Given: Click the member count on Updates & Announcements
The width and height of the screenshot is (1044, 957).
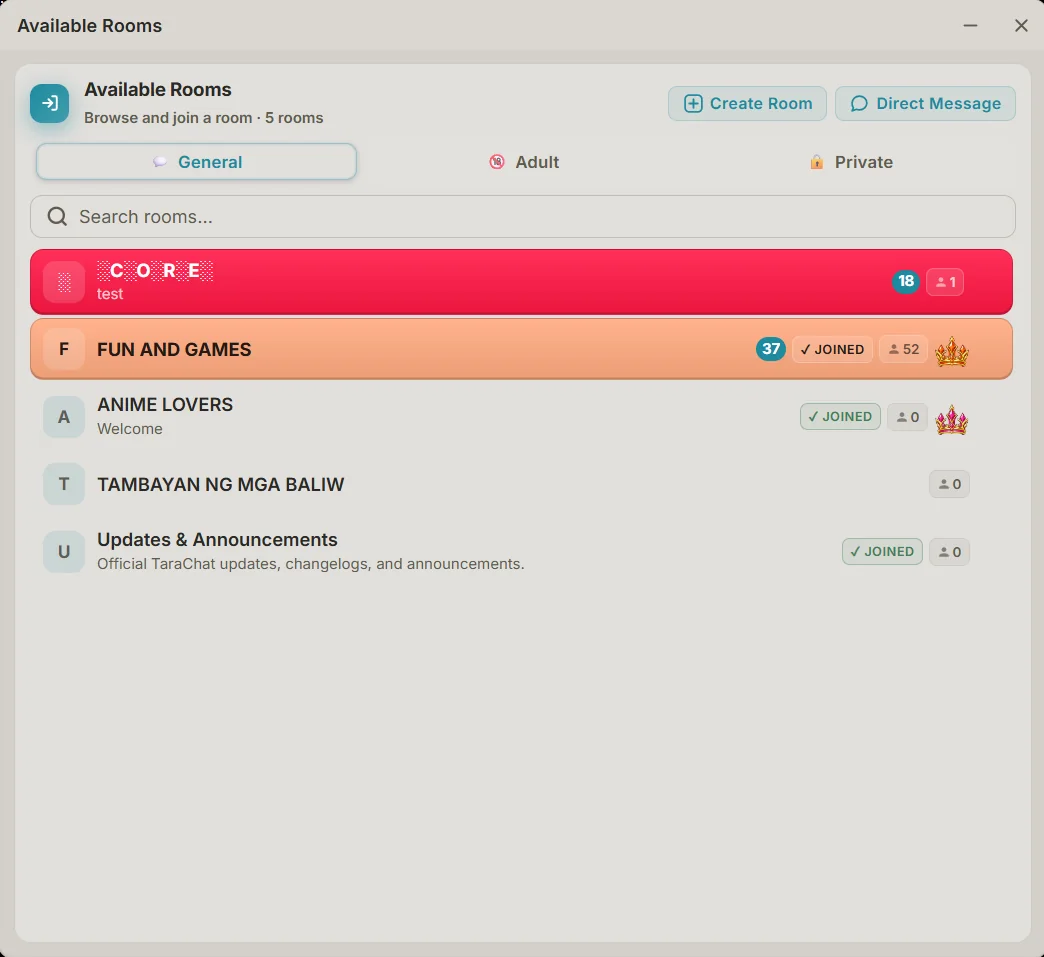Looking at the screenshot, I should tap(949, 551).
